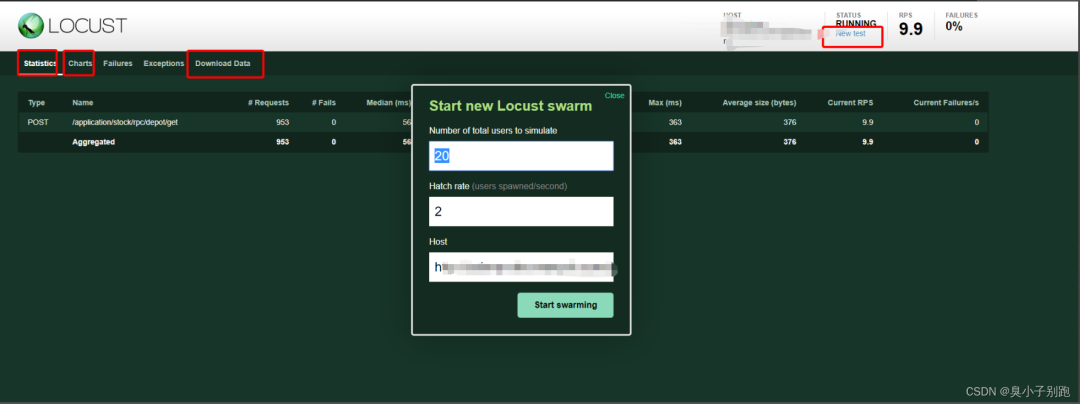The height and width of the screenshot is (404, 1080).
Task: Click the Hatch rate input field
Action: 521,211
